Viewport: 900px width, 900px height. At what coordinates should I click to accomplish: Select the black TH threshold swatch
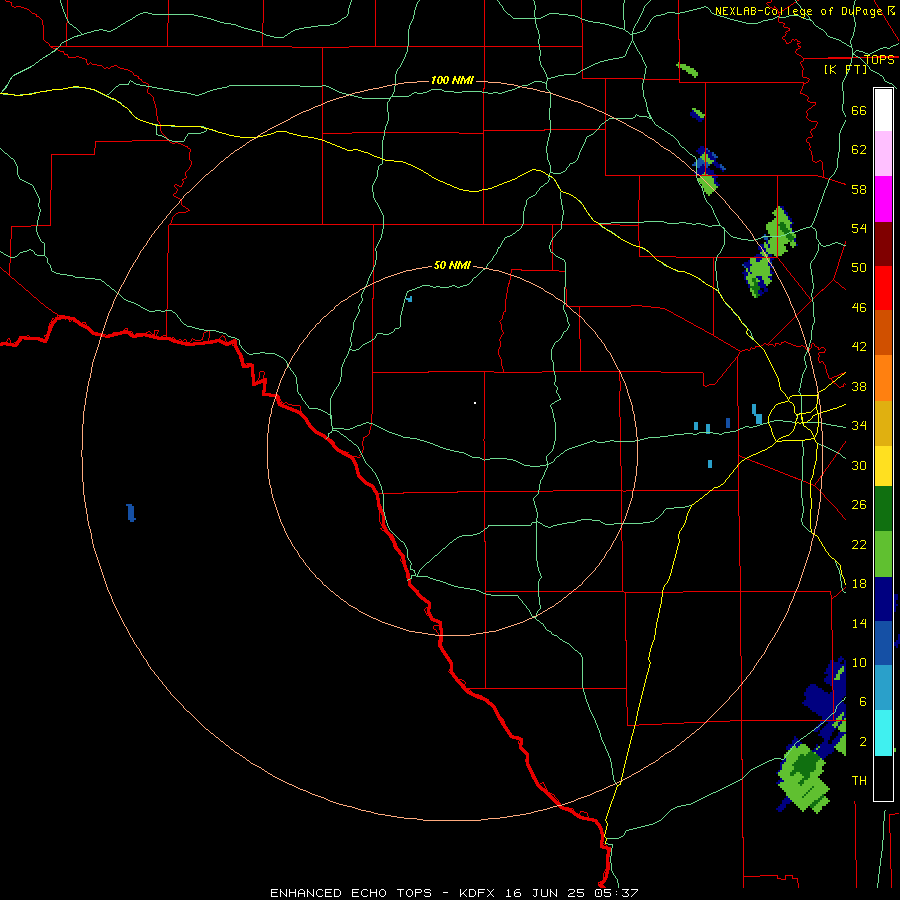click(883, 778)
